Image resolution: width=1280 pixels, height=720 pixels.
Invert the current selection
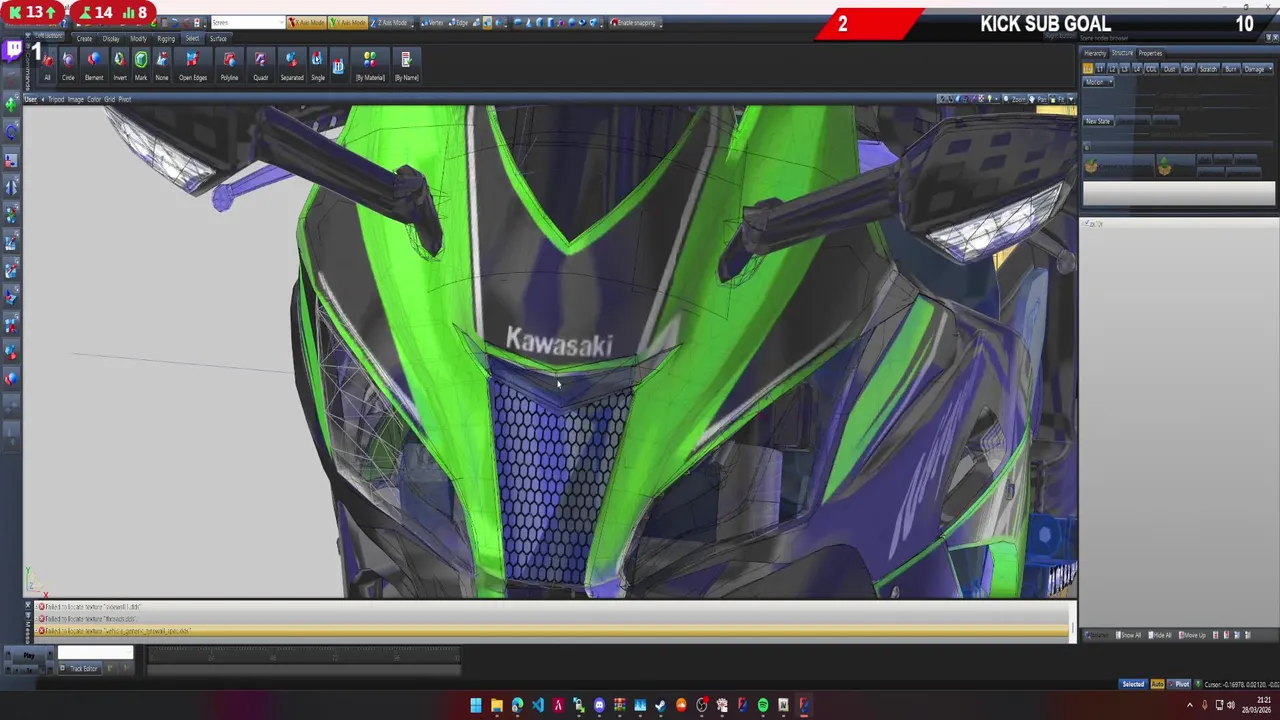coord(120,66)
